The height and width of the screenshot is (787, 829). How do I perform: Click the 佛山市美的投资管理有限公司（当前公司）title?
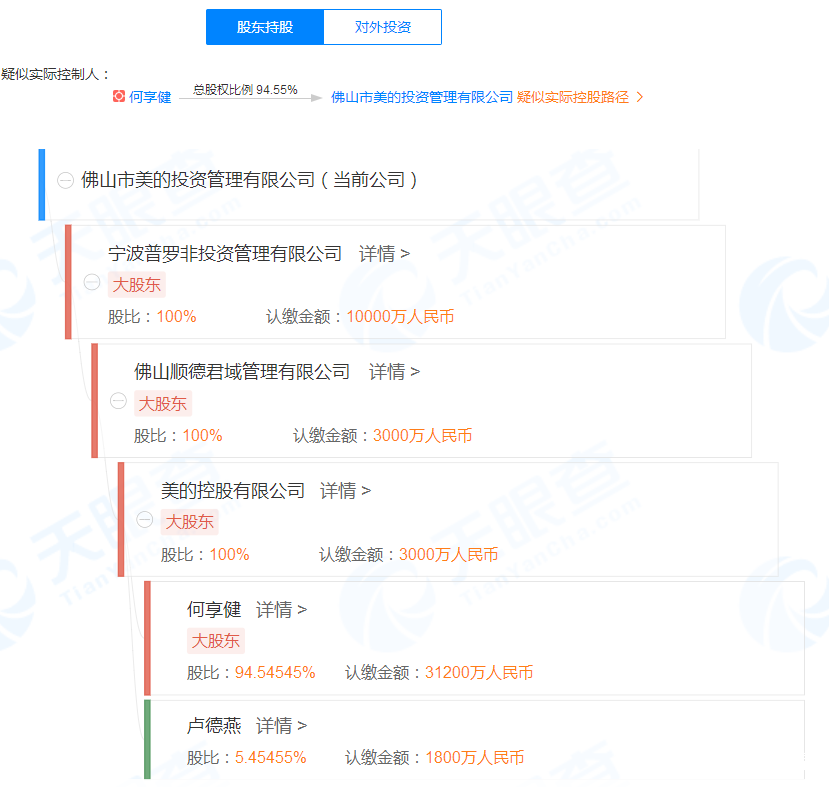click(x=249, y=180)
